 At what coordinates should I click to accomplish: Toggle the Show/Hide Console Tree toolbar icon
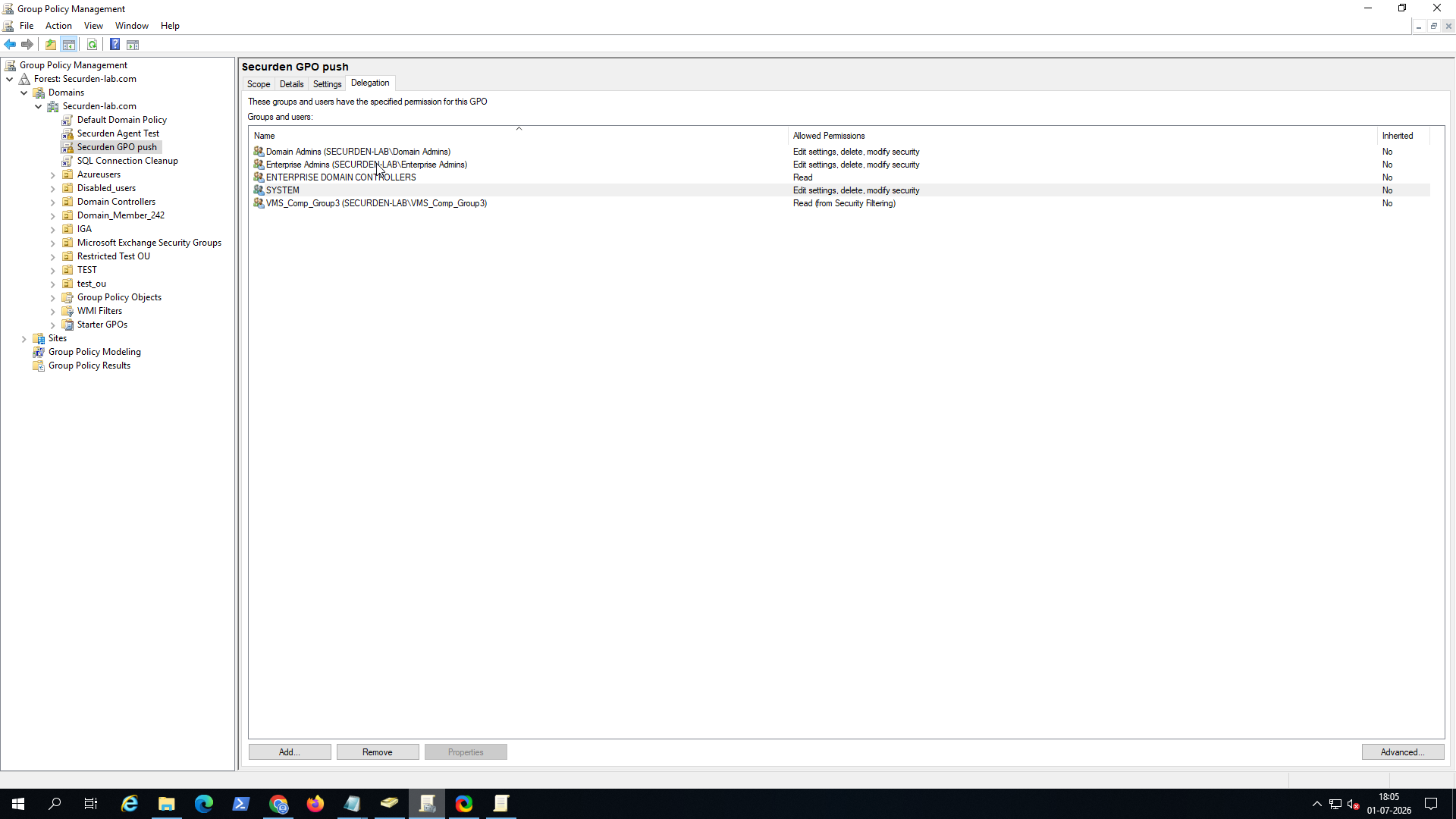[69, 45]
